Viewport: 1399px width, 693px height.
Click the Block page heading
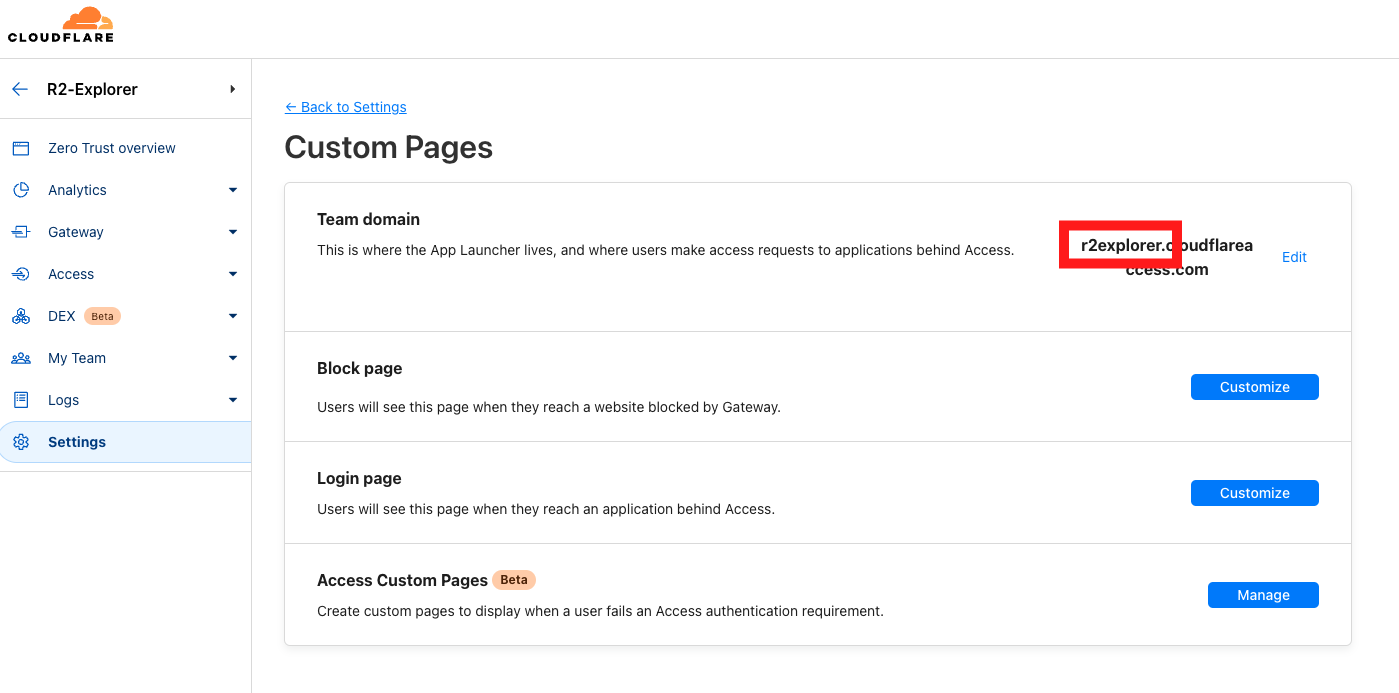(x=360, y=368)
